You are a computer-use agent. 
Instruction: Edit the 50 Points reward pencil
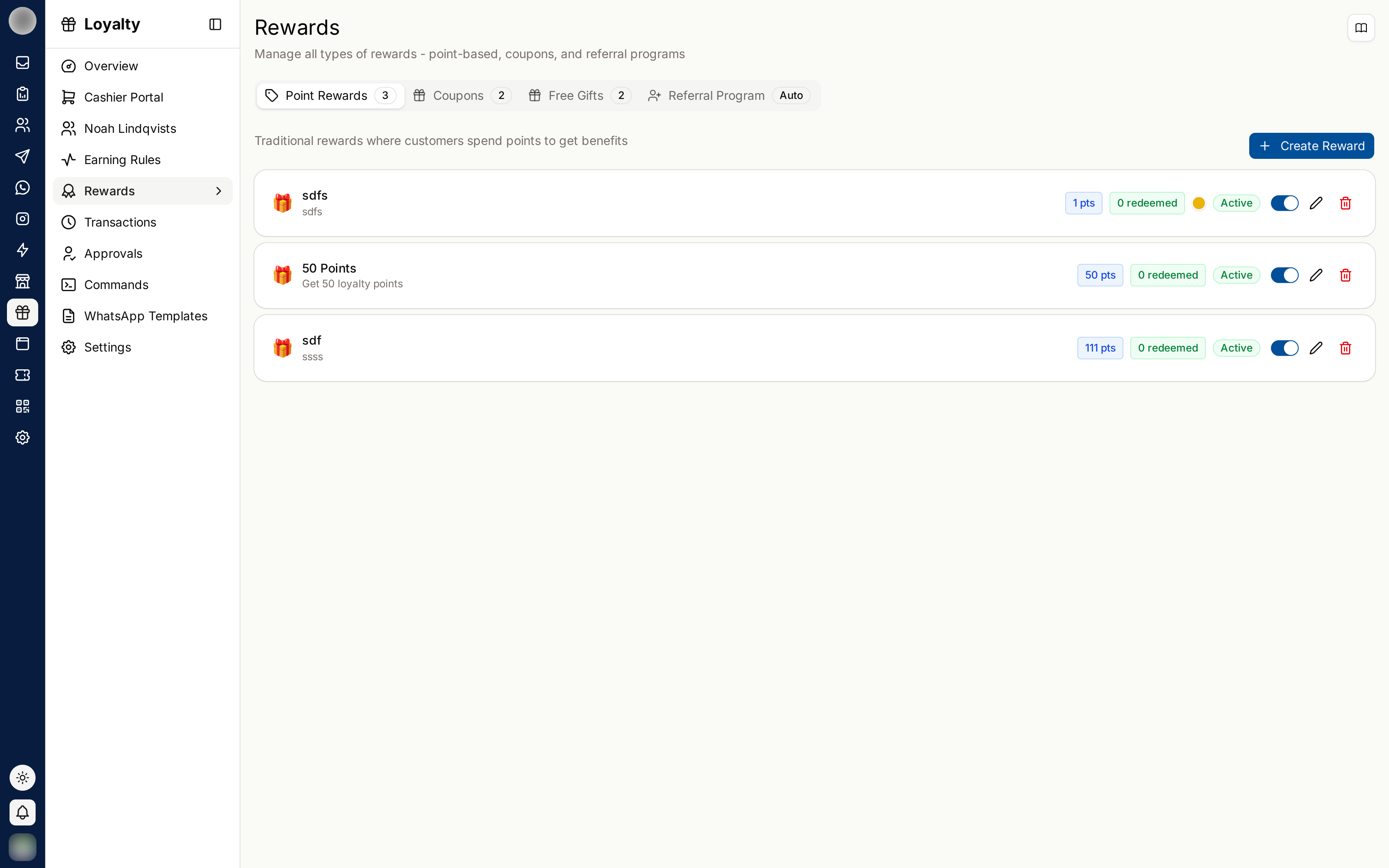coord(1316,275)
